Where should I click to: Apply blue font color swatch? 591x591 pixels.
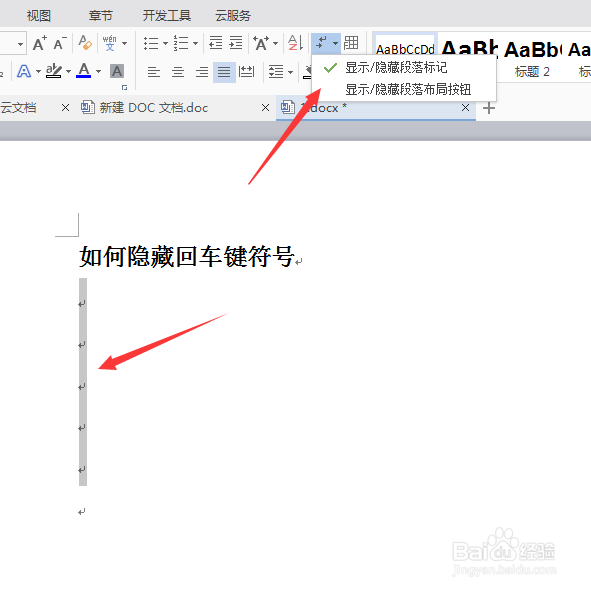[x=84, y=71]
